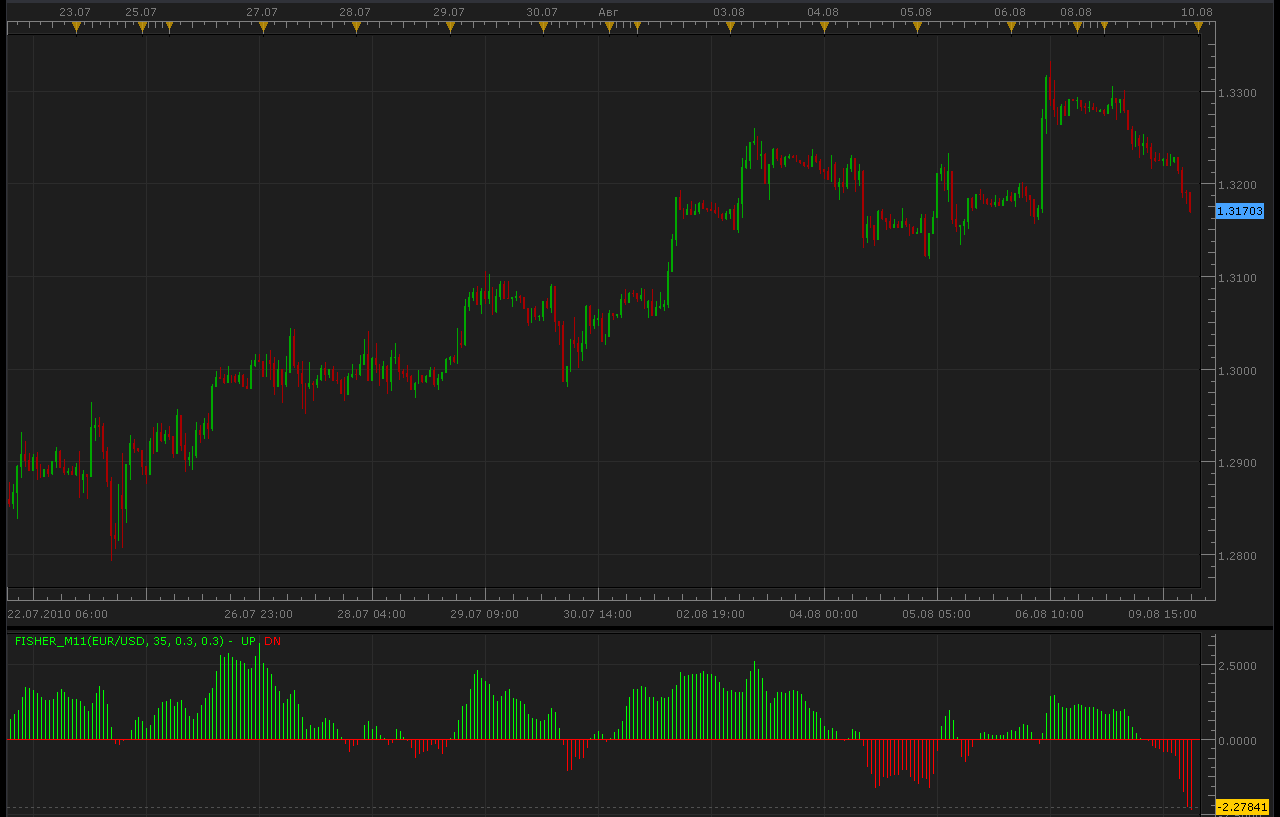Viewport: 1280px width, 817px height.
Task: Click the month marker under Авг
Action: coord(609,28)
